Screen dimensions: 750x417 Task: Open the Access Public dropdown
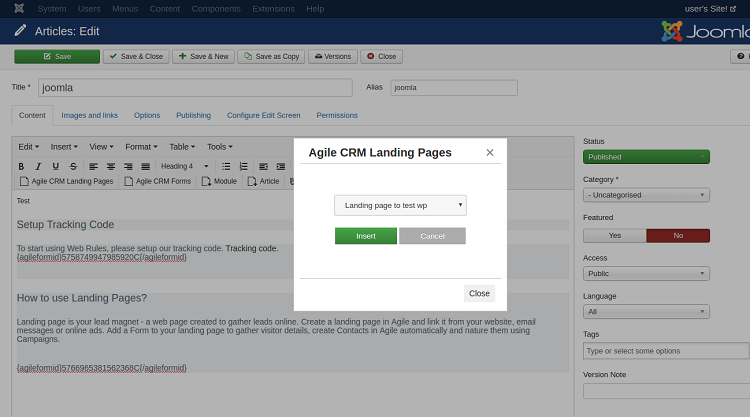click(x=646, y=274)
